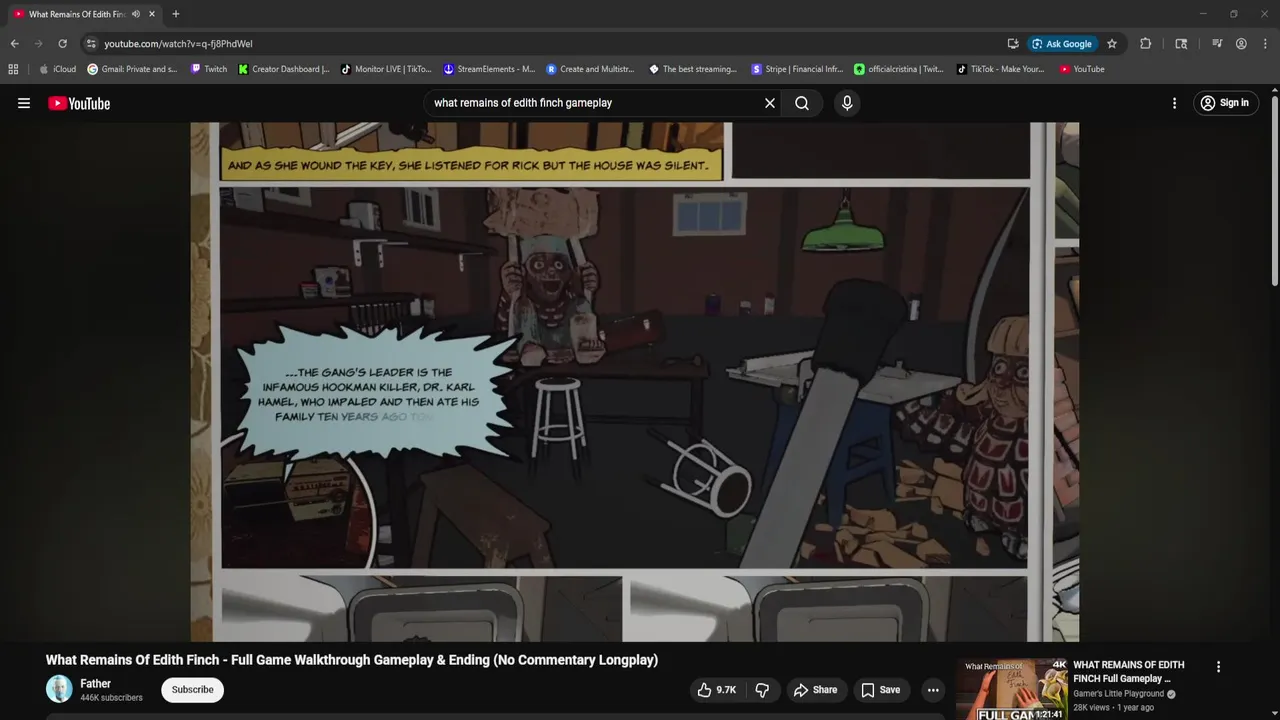
Task: Open the Chrome three-dot menu
Action: [x=1264, y=44]
